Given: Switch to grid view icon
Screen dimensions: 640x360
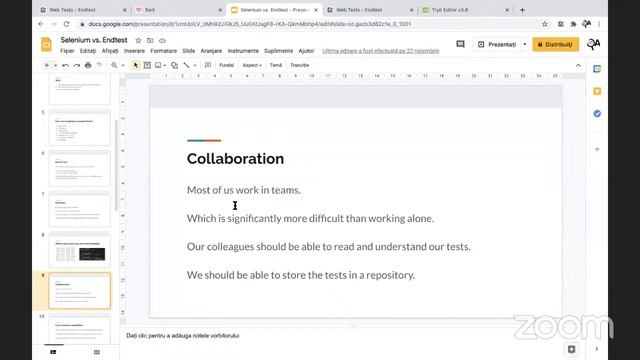Looking at the screenshot, I should 97,352.
